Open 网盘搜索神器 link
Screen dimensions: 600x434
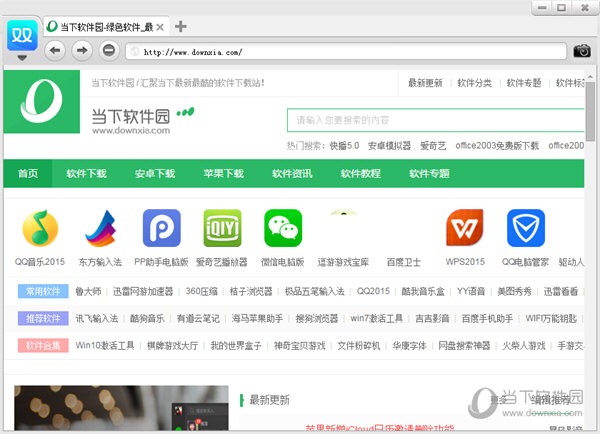[x=464, y=346]
